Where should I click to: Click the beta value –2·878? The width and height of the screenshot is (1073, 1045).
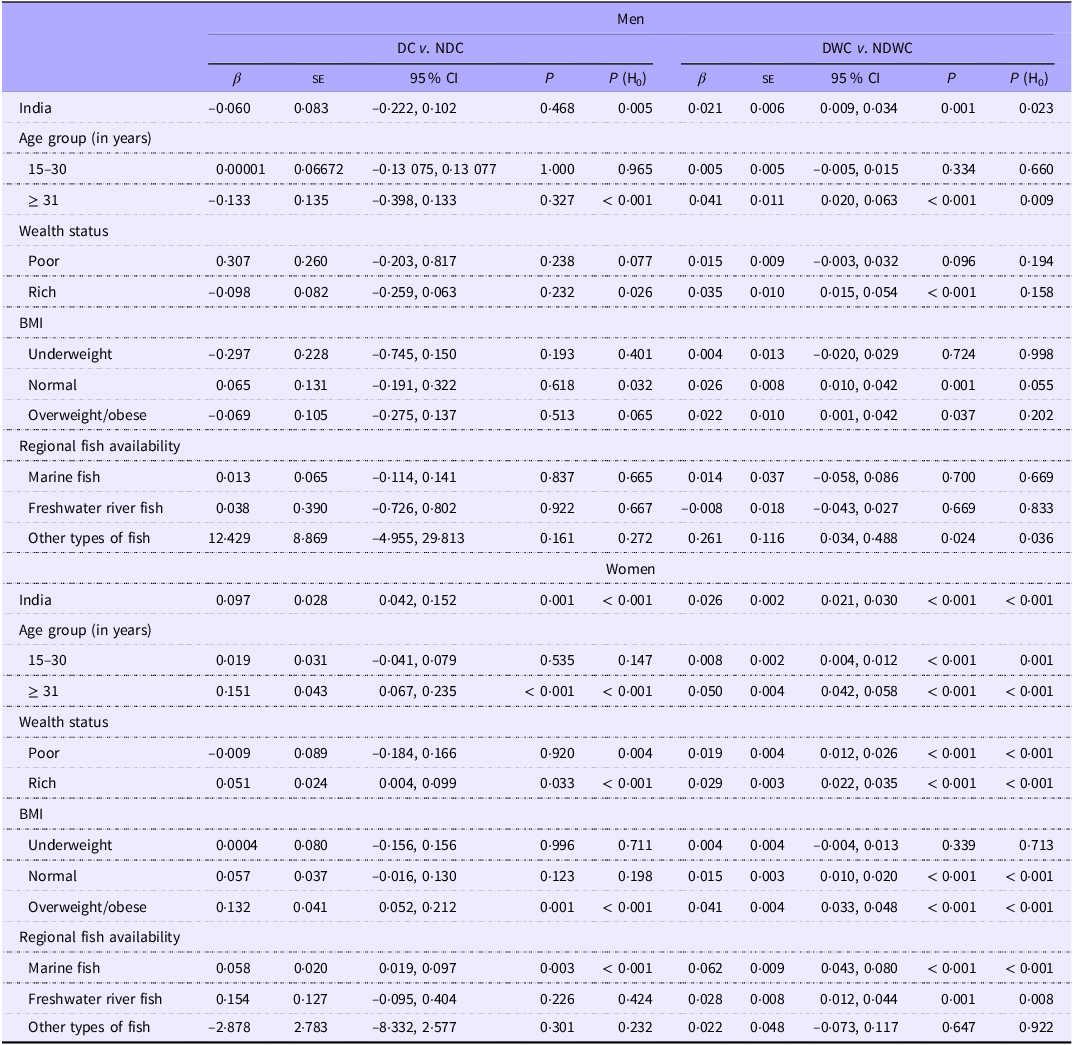click(236, 1028)
